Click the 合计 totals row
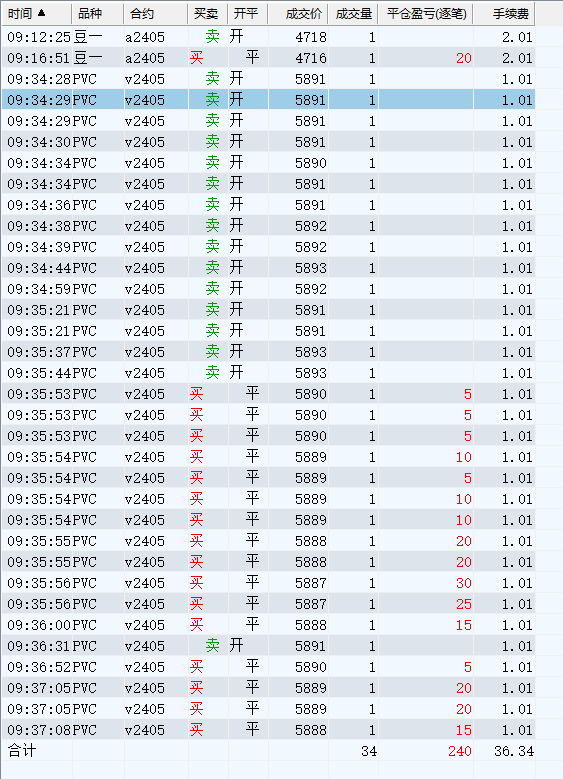Image resolution: width=563 pixels, height=779 pixels. [268, 751]
